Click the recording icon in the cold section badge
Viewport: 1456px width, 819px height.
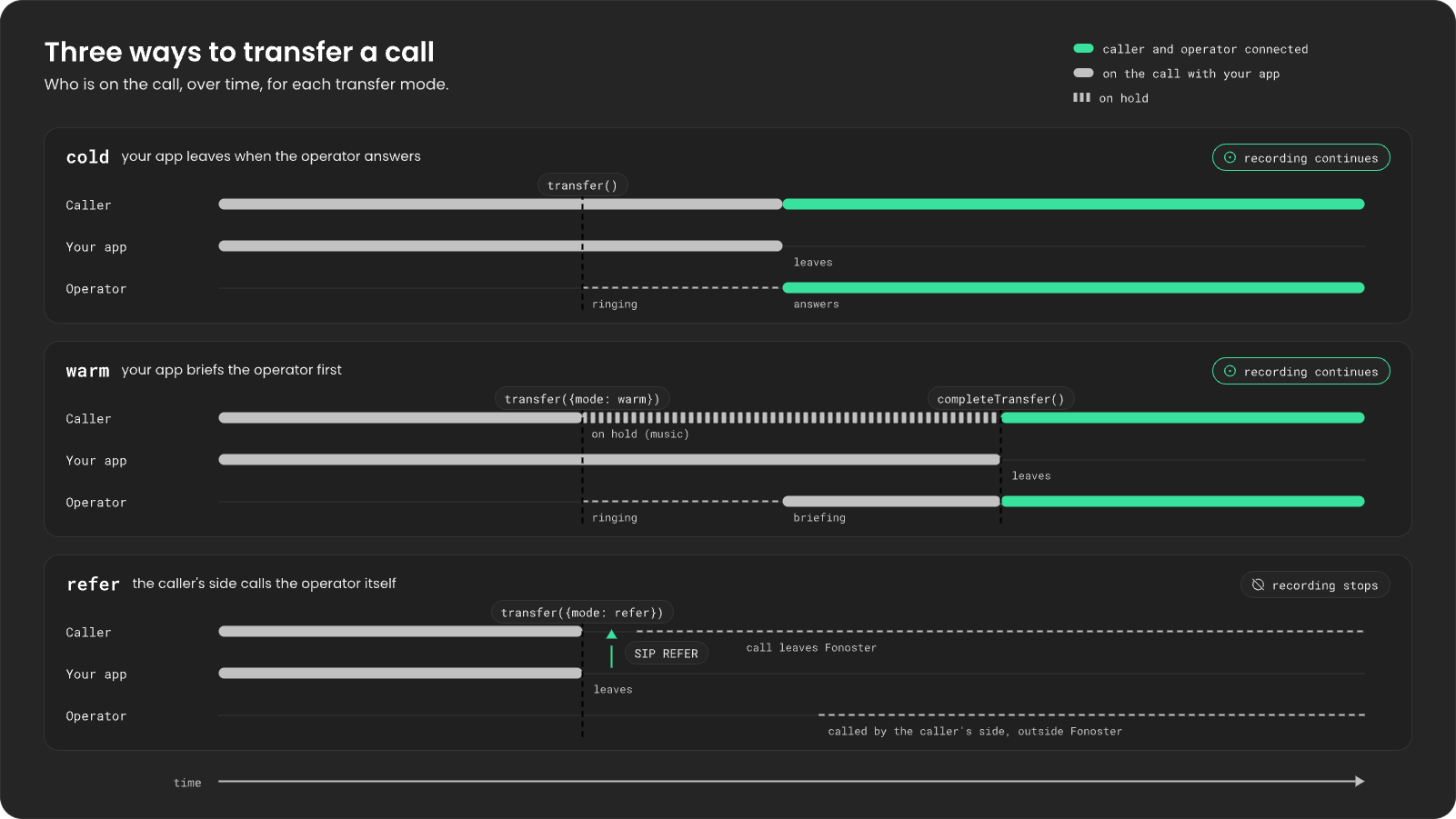[x=1230, y=157]
